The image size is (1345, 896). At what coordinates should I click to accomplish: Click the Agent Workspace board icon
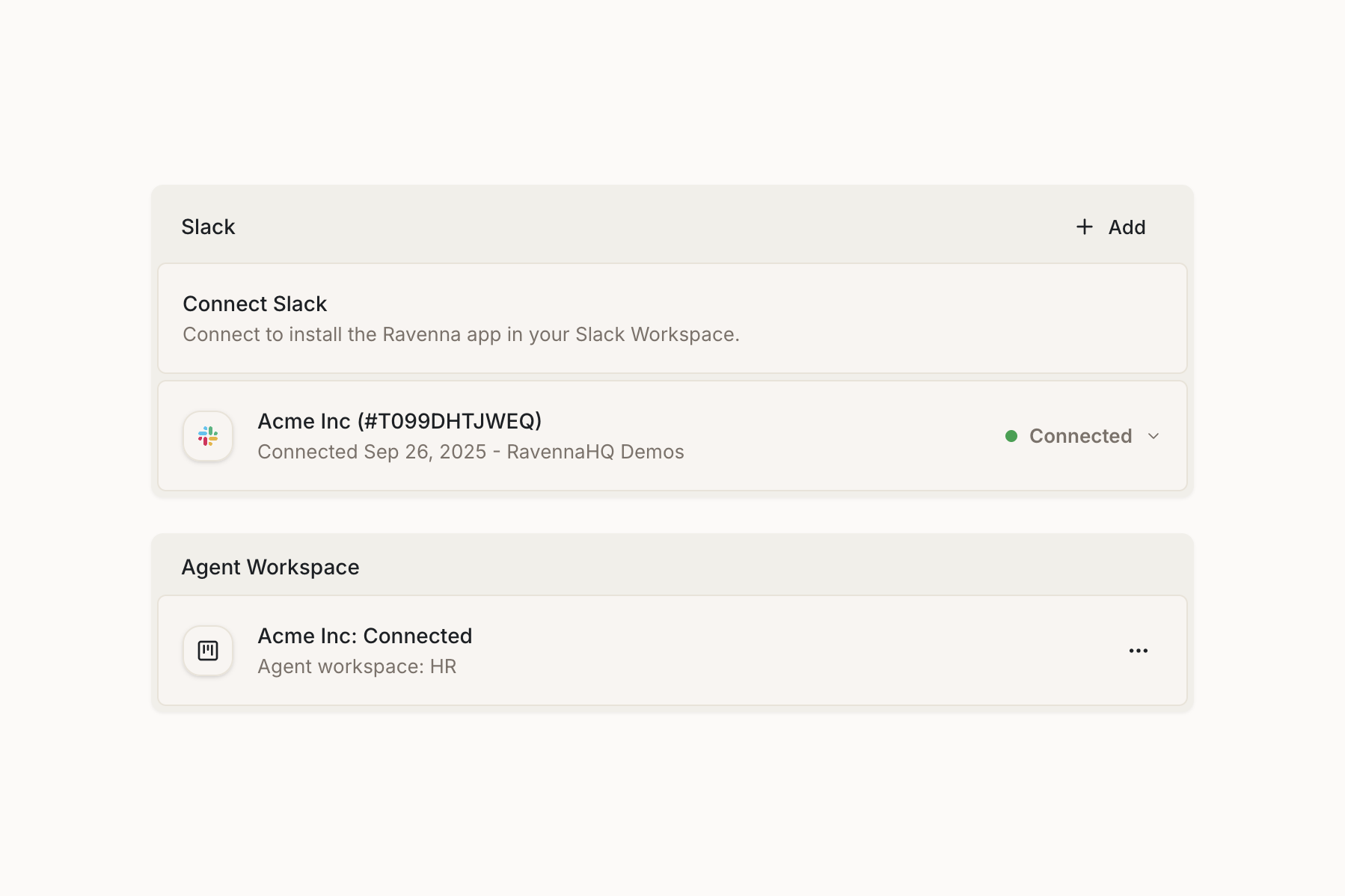click(208, 651)
